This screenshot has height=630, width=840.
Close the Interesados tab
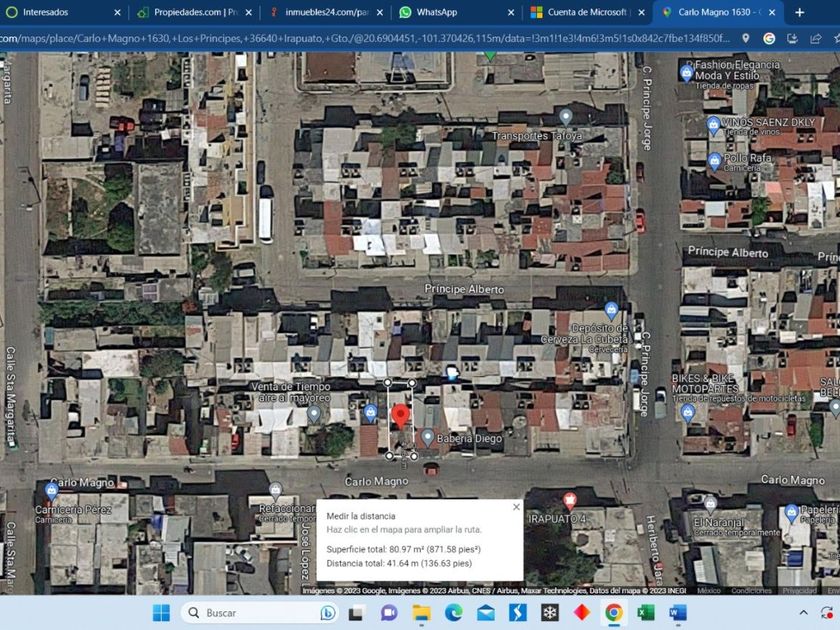click(x=117, y=12)
